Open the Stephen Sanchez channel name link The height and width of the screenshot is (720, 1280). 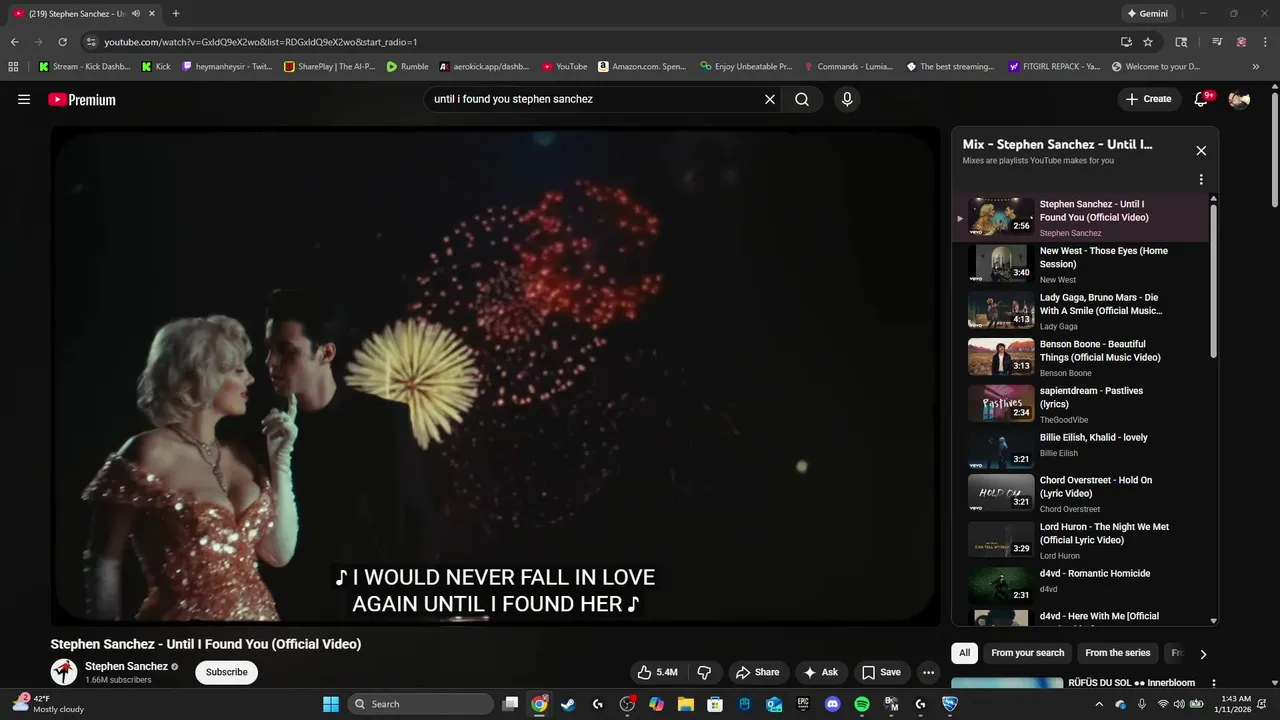pos(126,666)
